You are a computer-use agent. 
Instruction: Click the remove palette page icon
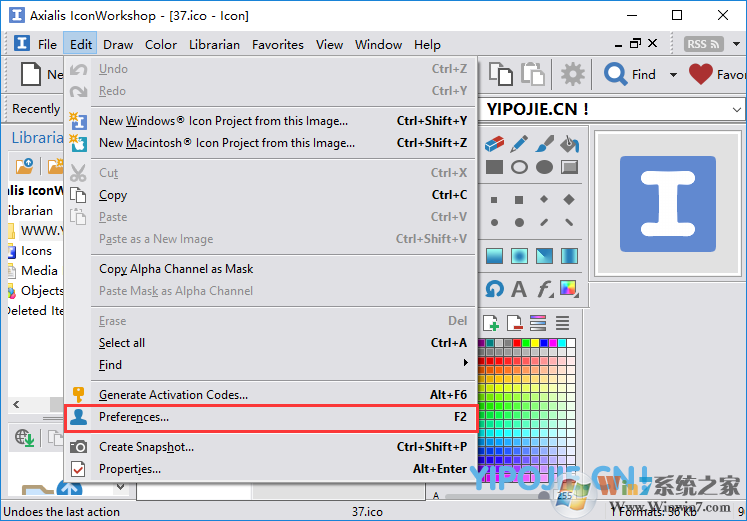pyautogui.click(x=515, y=323)
